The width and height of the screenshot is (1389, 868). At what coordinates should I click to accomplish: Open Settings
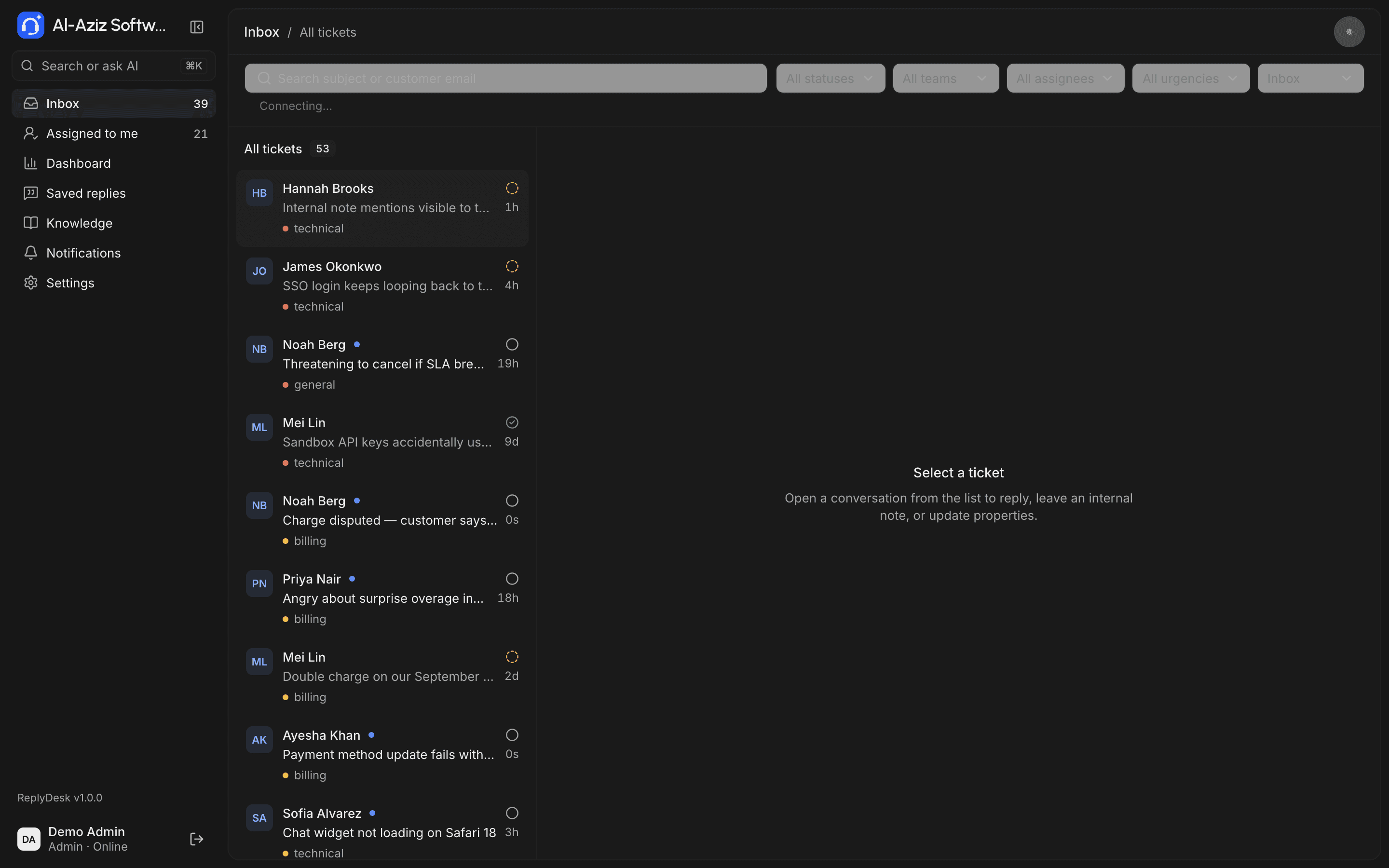point(114,283)
